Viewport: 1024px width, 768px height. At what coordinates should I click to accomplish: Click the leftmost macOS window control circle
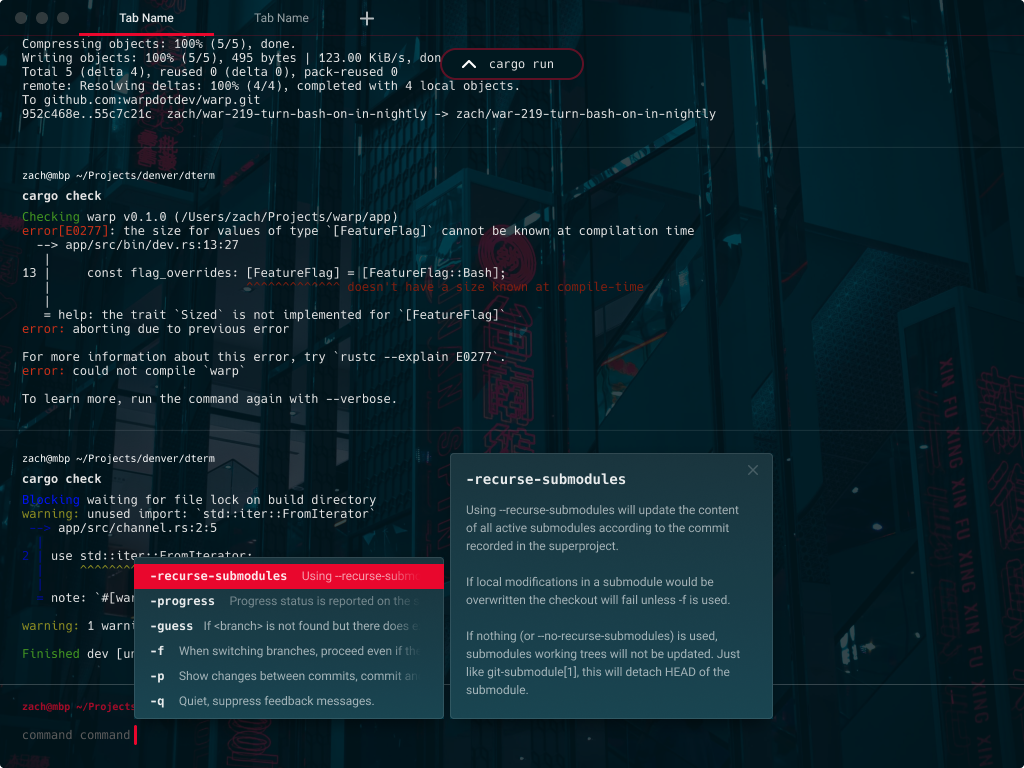click(22, 17)
